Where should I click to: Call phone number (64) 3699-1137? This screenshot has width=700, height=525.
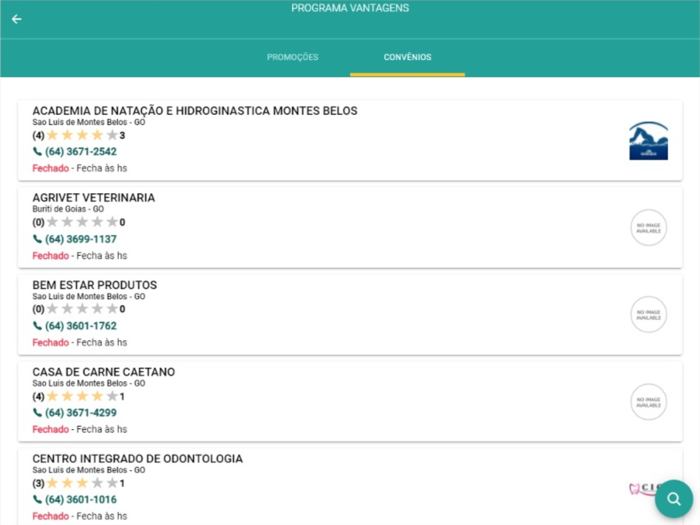click(x=81, y=239)
